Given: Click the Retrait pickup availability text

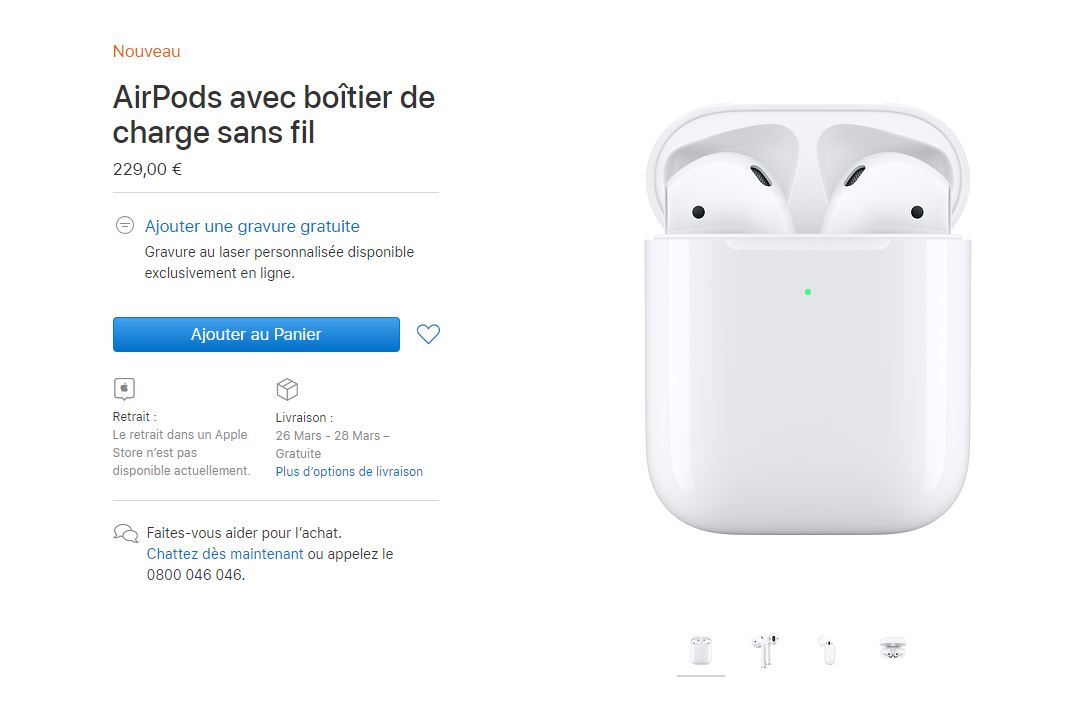Looking at the screenshot, I should click(181, 453).
